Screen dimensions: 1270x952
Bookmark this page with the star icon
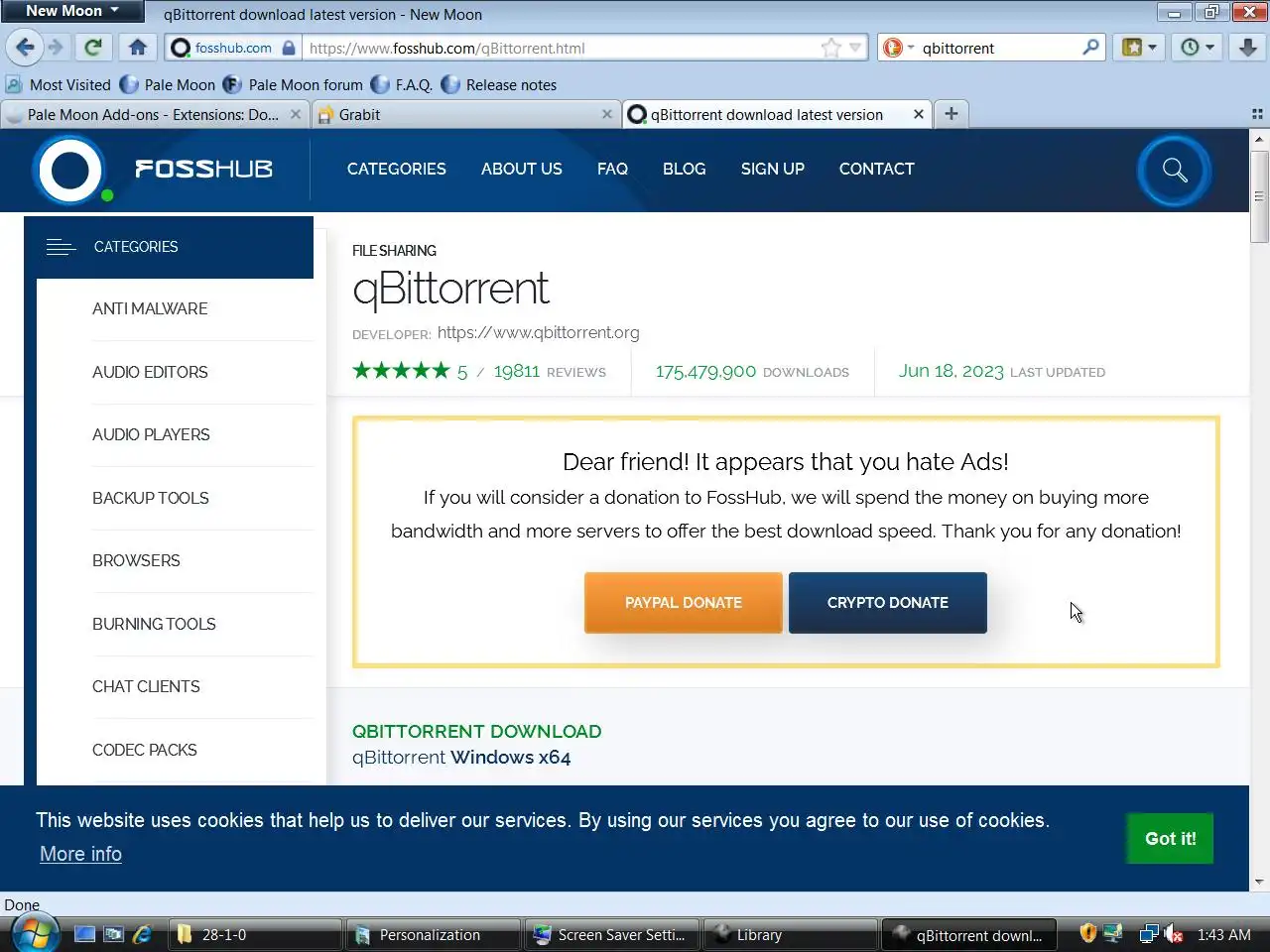[x=831, y=48]
